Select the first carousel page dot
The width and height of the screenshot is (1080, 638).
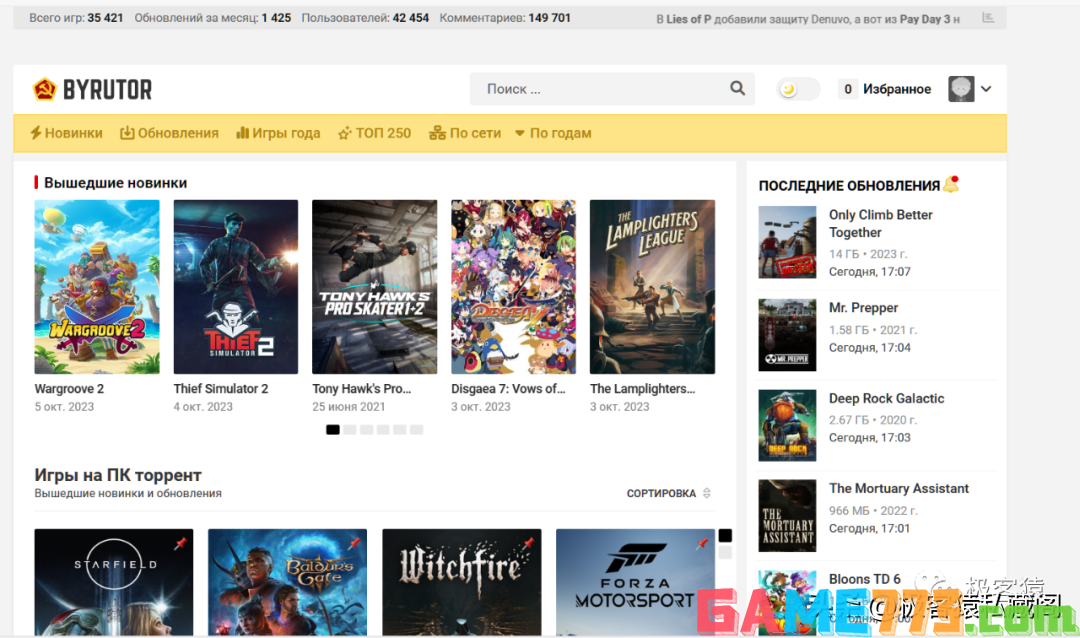(333, 430)
